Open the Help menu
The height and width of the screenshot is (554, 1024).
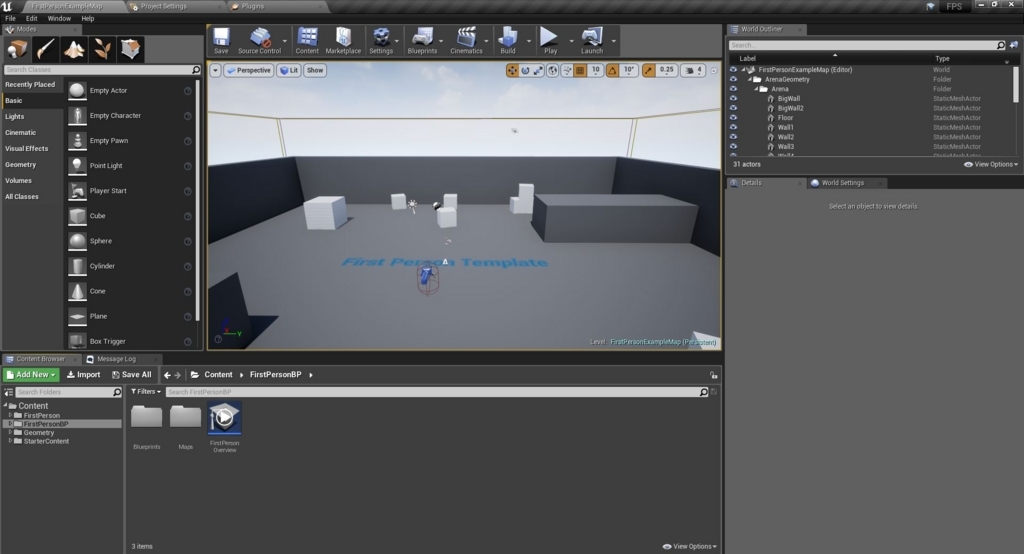pyautogui.click(x=88, y=18)
